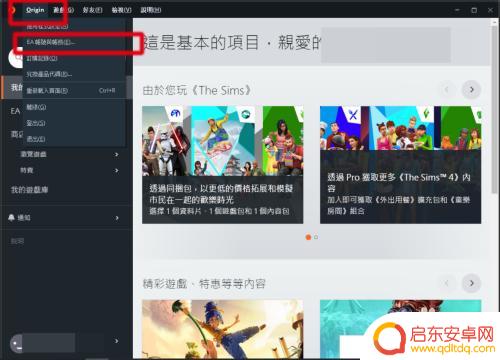Viewport: 500px width, 360px height.
Task: Click previous arrow in The Sims carousel
Action: (x=446, y=89)
